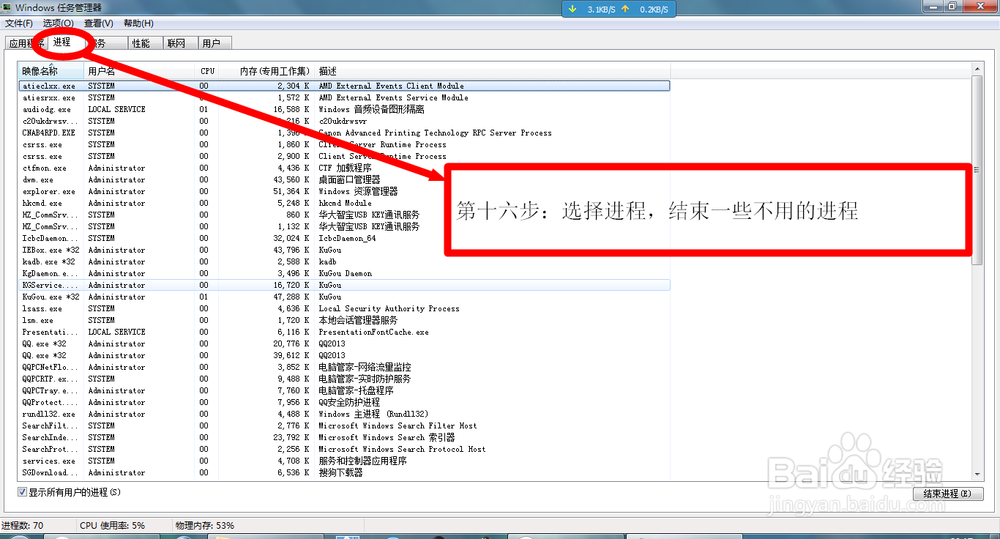Switch to the 性能 tab
This screenshot has height=539, width=1000.
coord(141,43)
